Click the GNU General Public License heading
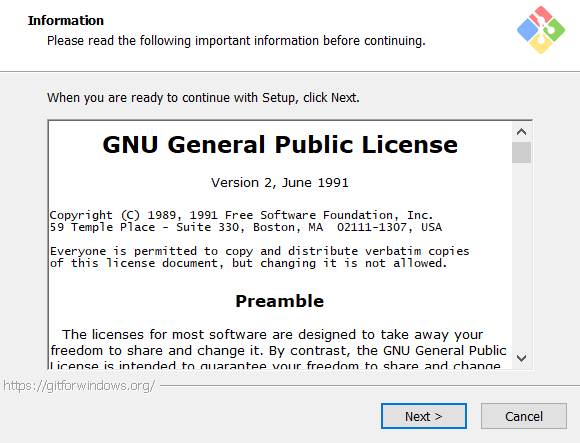580x443 pixels. tap(280, 144)
